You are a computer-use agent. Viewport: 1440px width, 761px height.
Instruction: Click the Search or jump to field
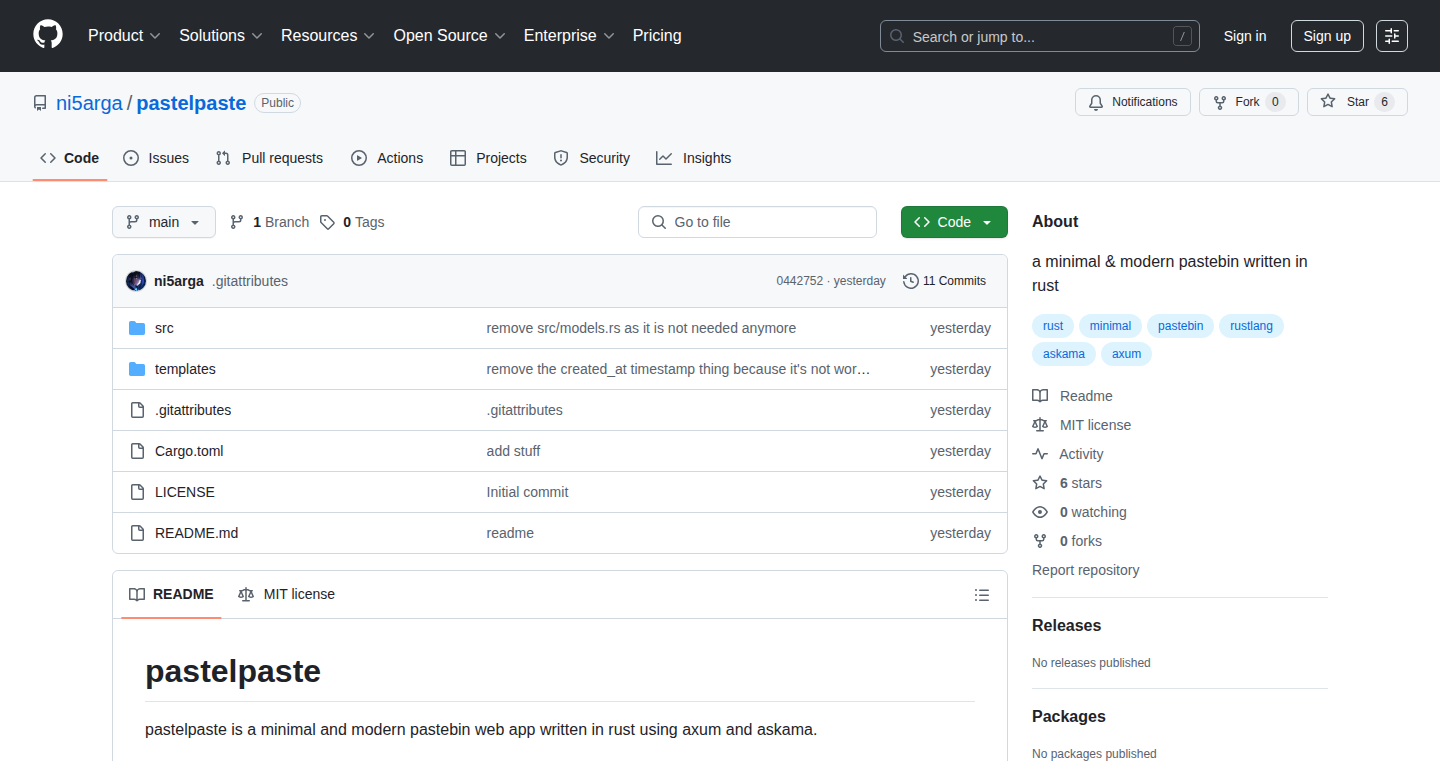1040,36
